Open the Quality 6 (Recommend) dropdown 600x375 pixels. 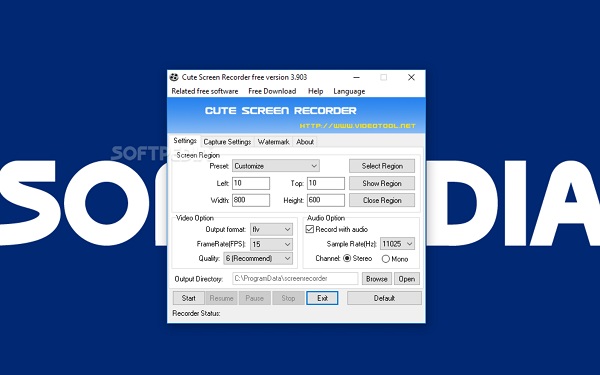point(258,259)
